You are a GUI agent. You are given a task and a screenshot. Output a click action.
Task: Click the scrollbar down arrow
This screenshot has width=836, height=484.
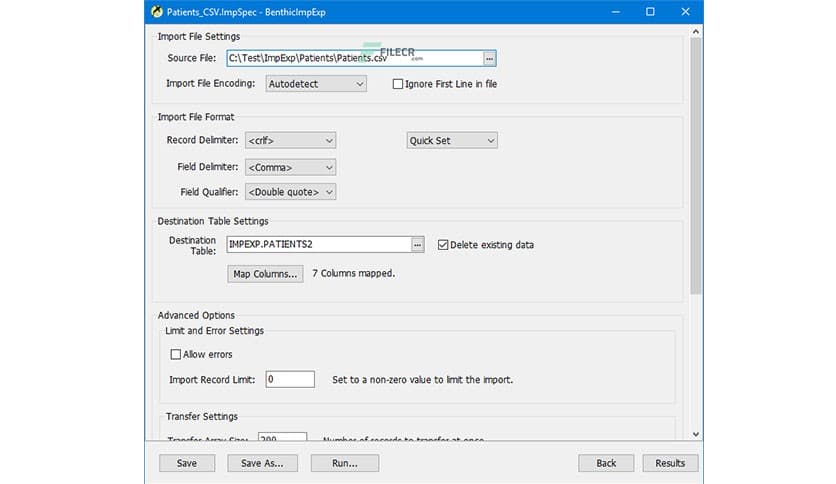point(696,434)
